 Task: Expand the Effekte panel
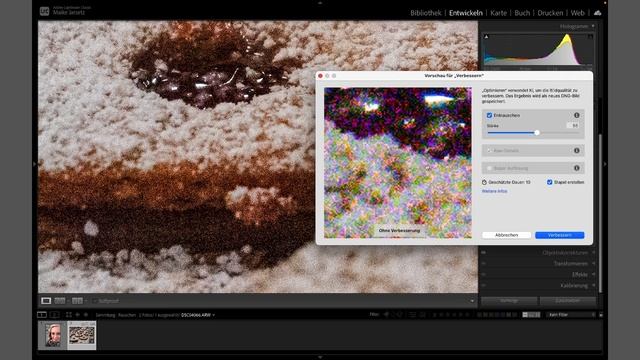pos(593,275)
